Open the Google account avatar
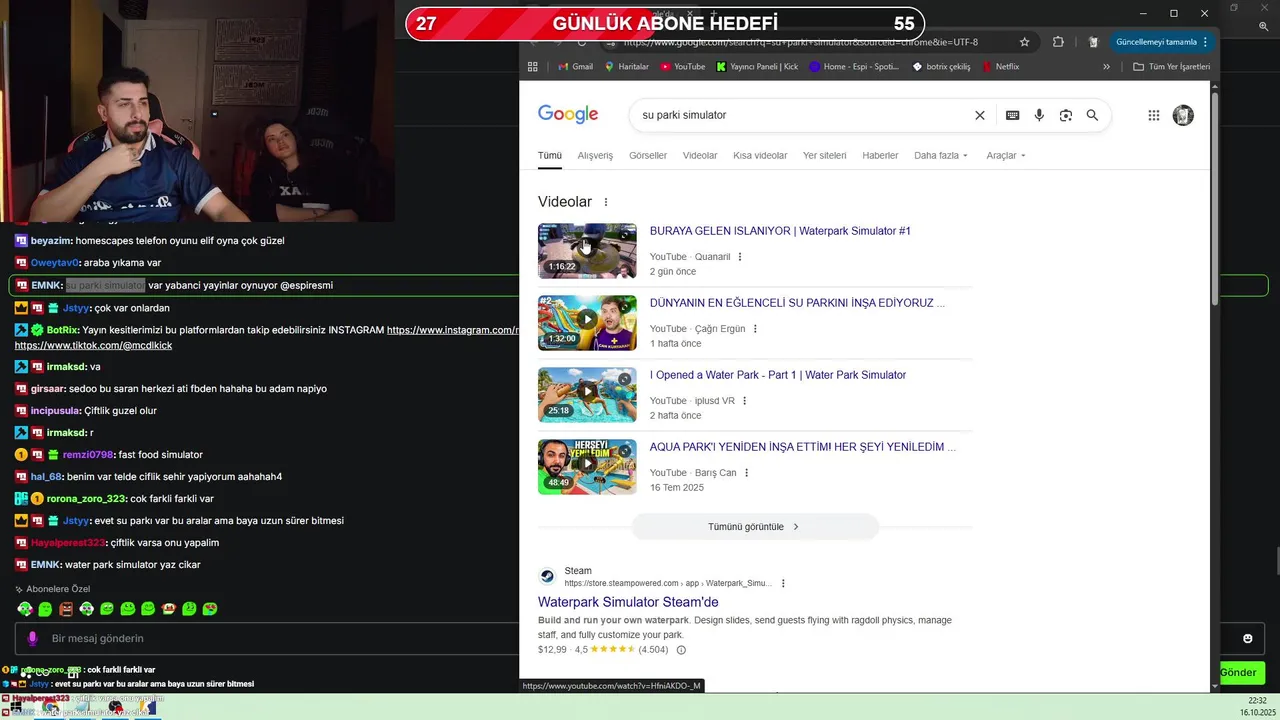This screenshot has height=720, width=1280. [1183, 115]
